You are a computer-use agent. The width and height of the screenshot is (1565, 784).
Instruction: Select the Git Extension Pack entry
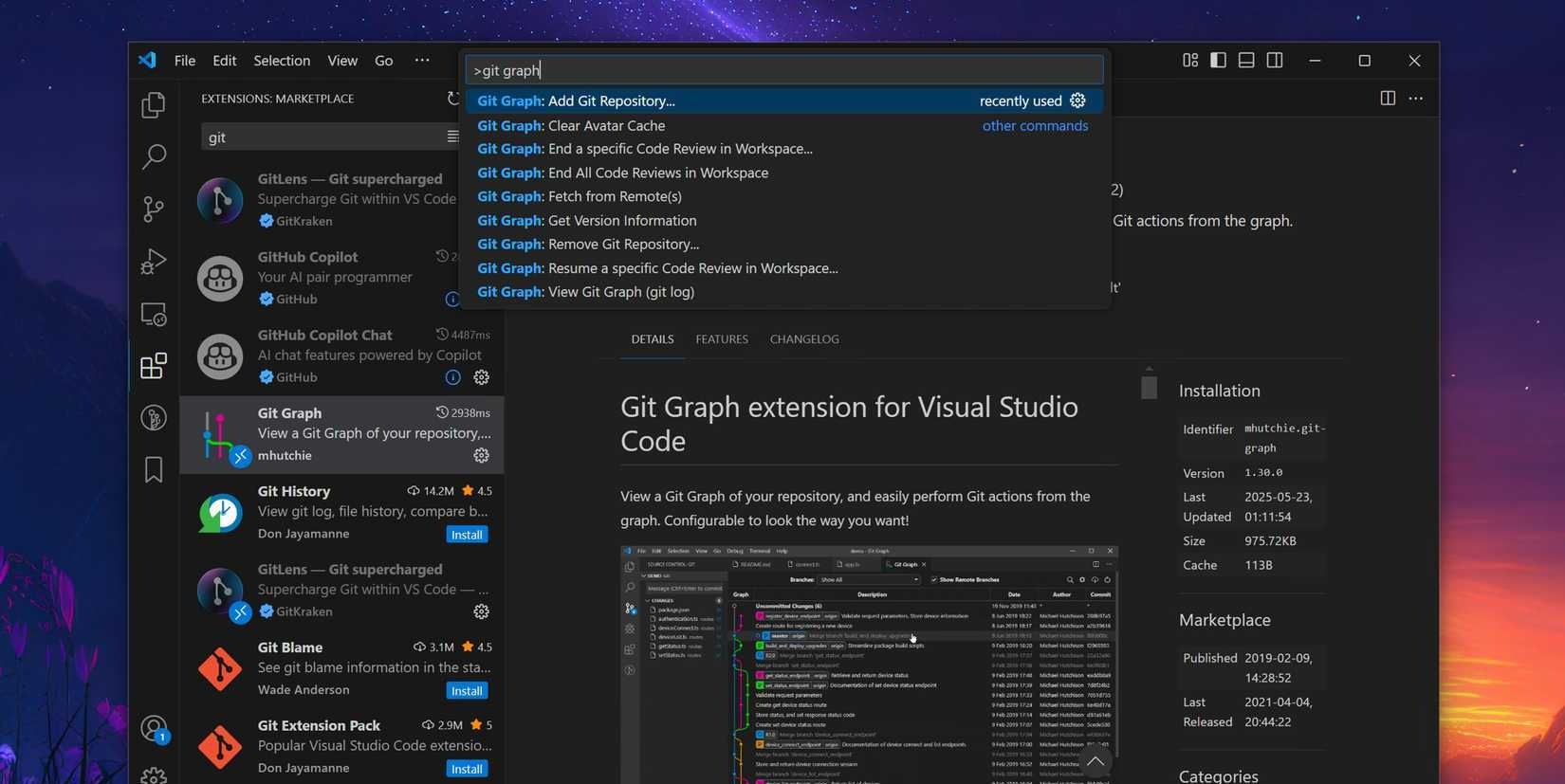pos(341,747)
